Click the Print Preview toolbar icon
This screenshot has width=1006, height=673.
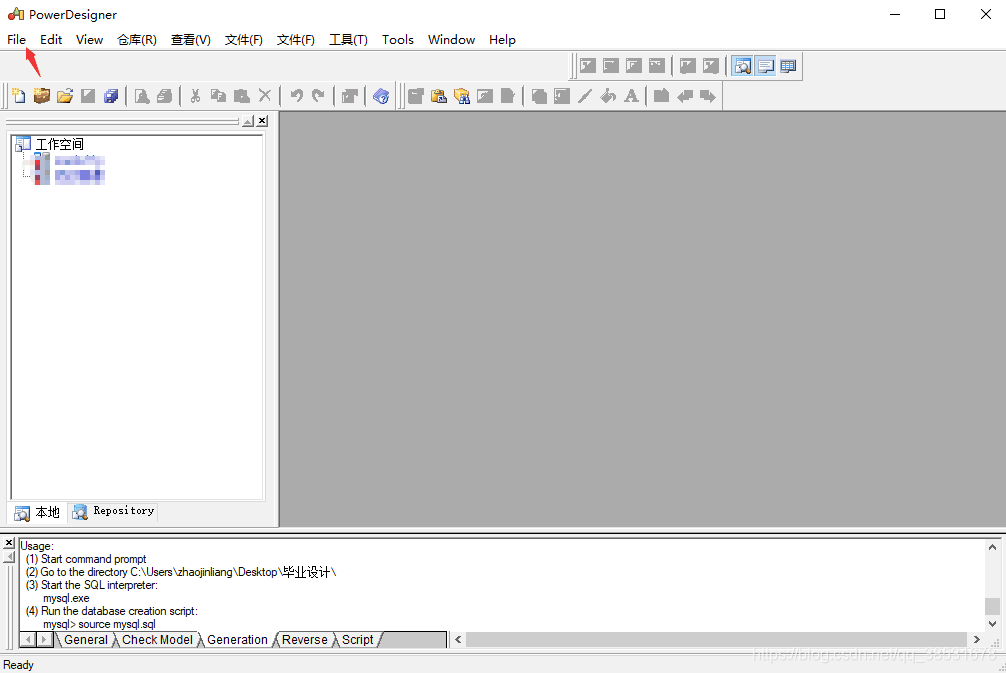tap(142, 96)
